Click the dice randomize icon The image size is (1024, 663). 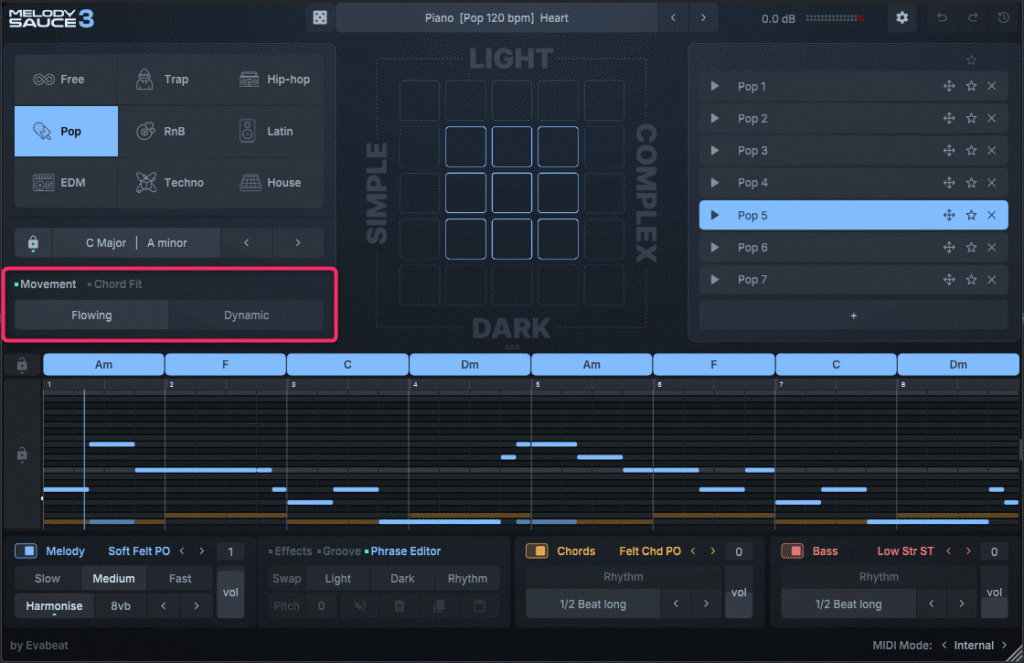tap(319, 18)
